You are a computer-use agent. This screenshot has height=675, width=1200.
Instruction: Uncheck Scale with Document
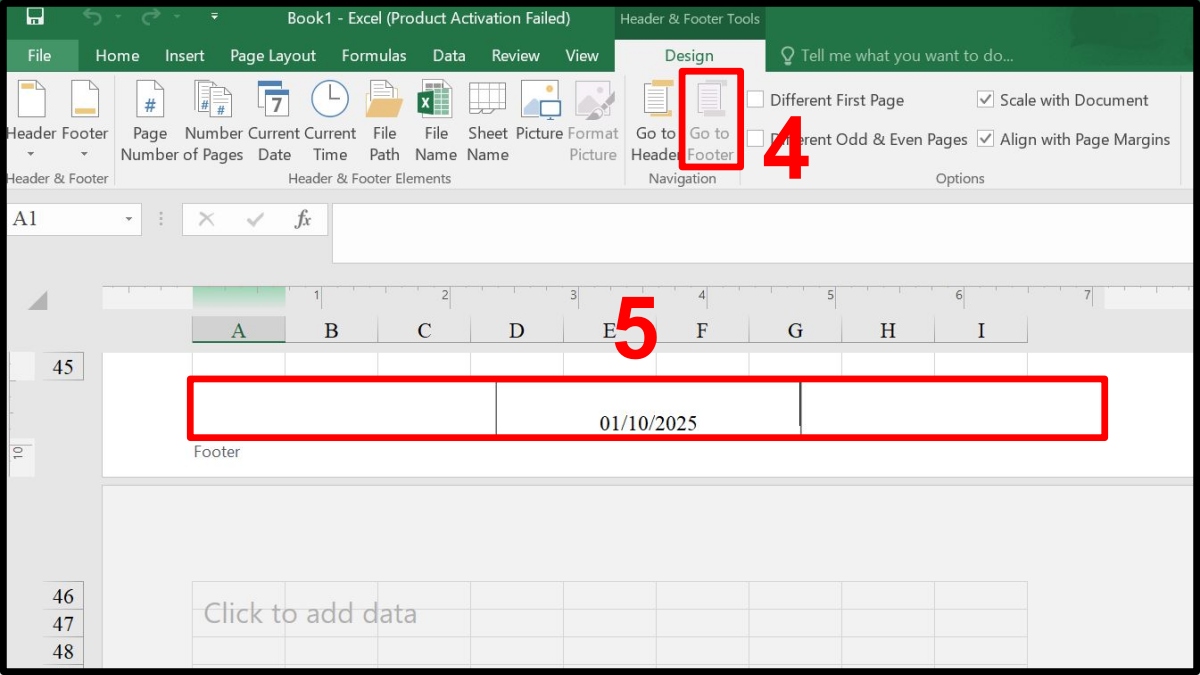tap(986, 100)
